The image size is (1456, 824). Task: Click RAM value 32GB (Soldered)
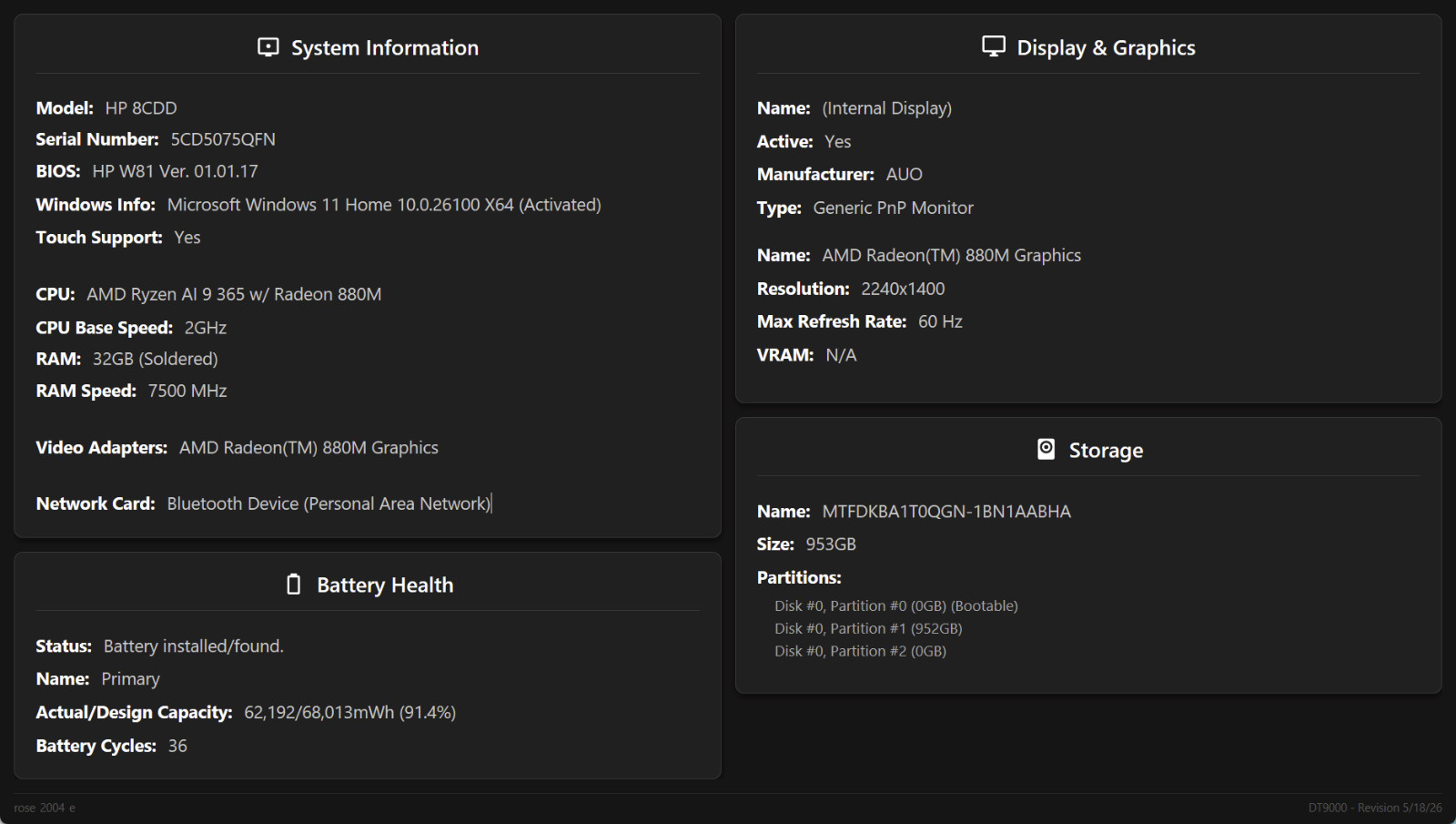click(x=156, y=359)
